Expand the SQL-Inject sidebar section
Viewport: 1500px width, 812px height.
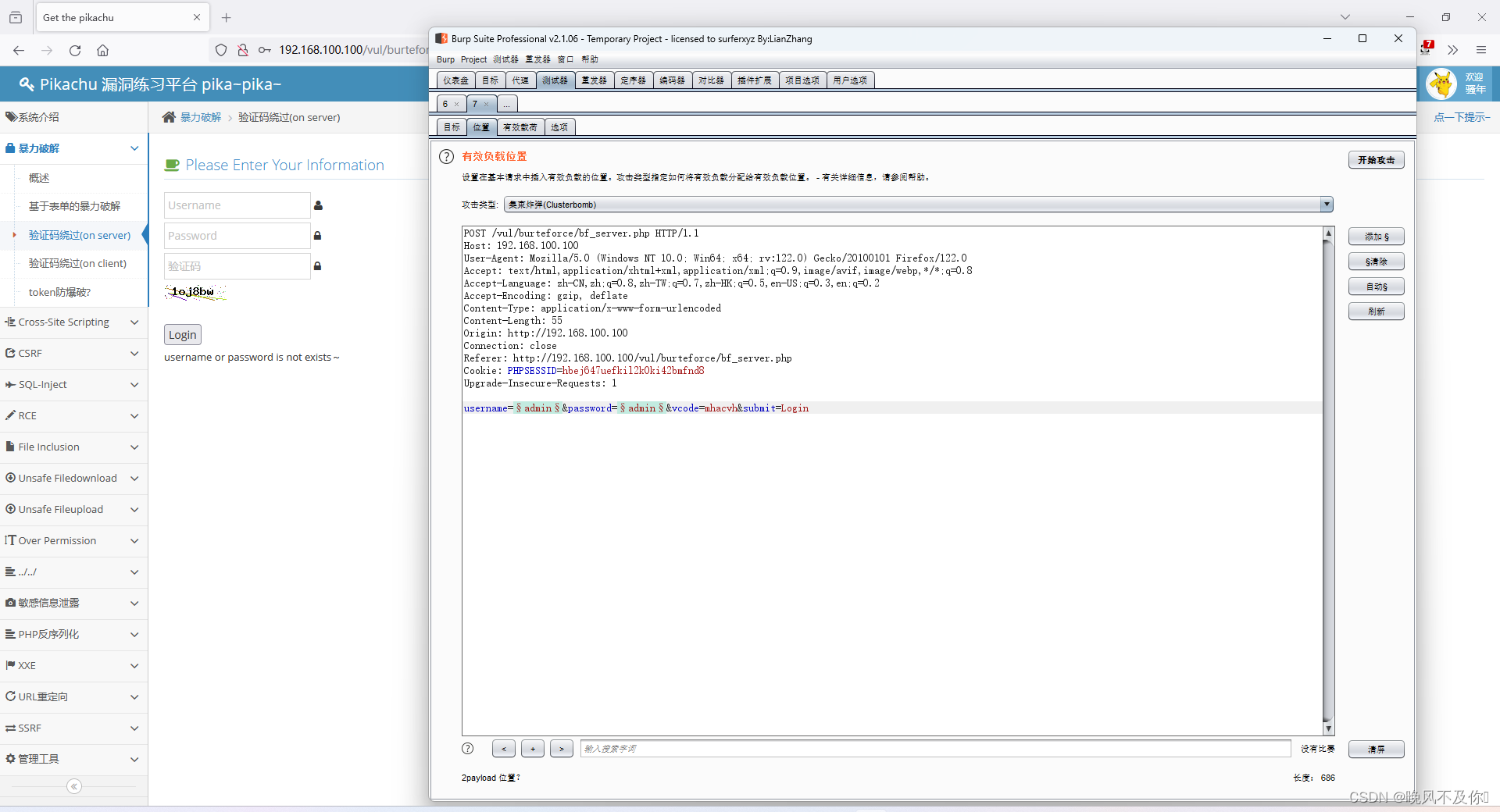[x=74, y=384]
